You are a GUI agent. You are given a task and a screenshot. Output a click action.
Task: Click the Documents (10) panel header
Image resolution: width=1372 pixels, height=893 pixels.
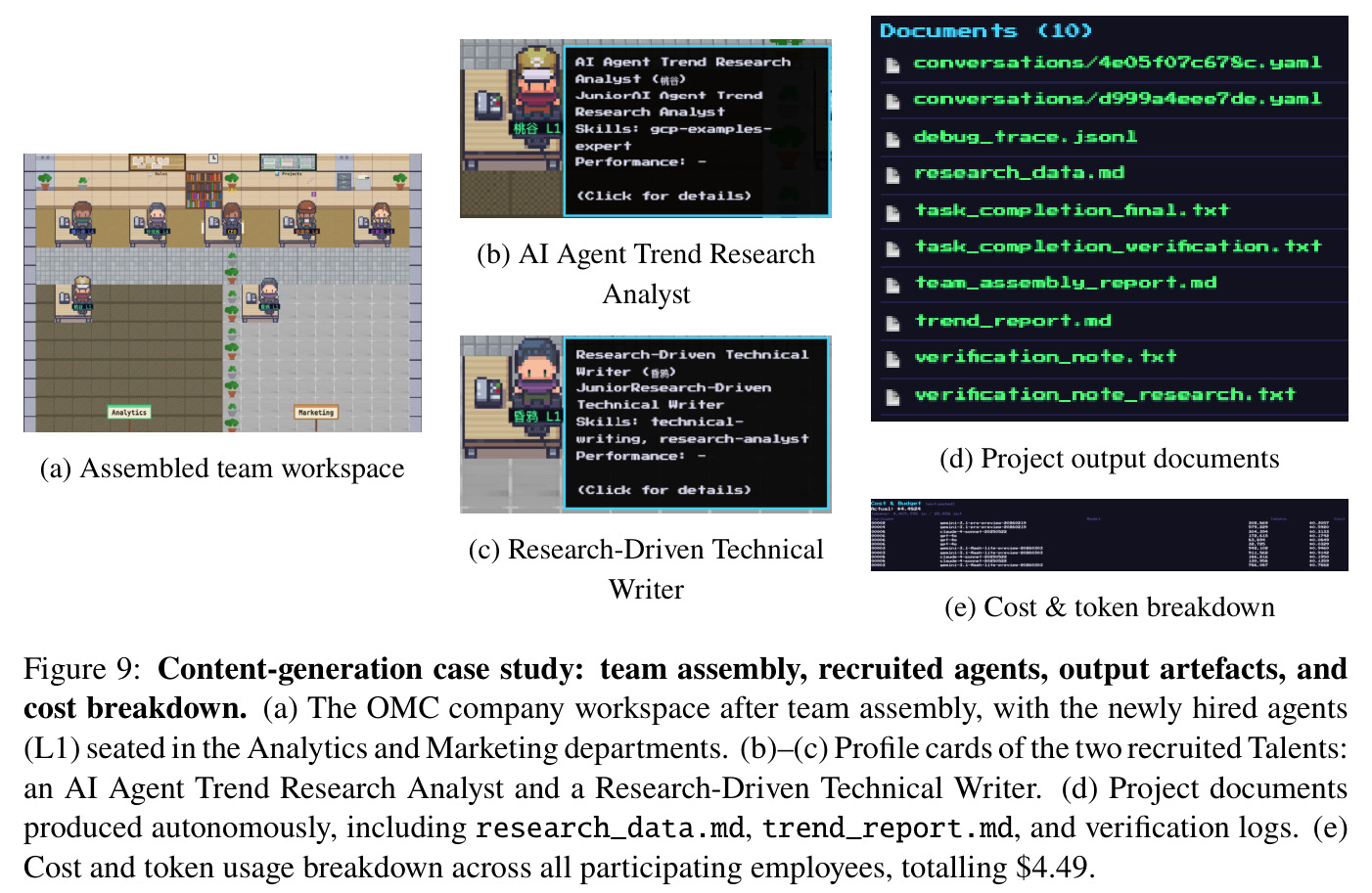pyautogui.click(x=985, y=31)
